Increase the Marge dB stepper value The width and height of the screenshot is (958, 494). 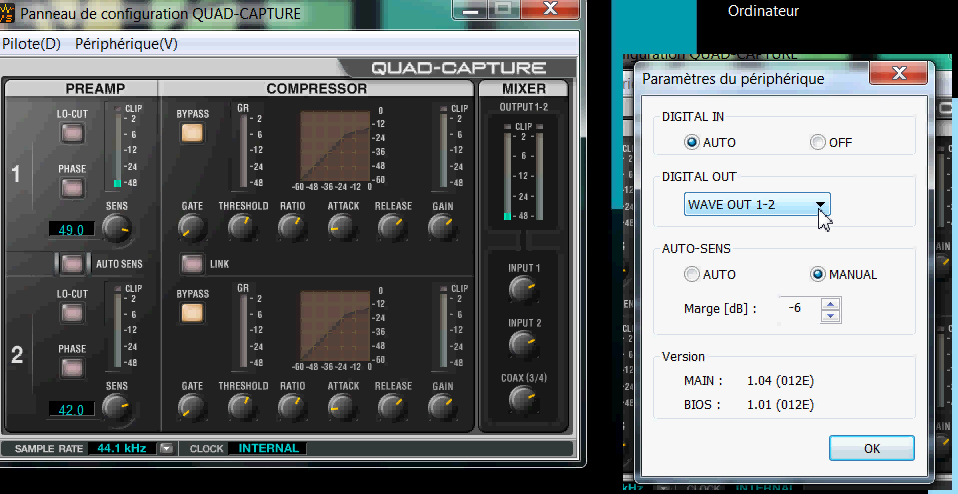point(829,304)
